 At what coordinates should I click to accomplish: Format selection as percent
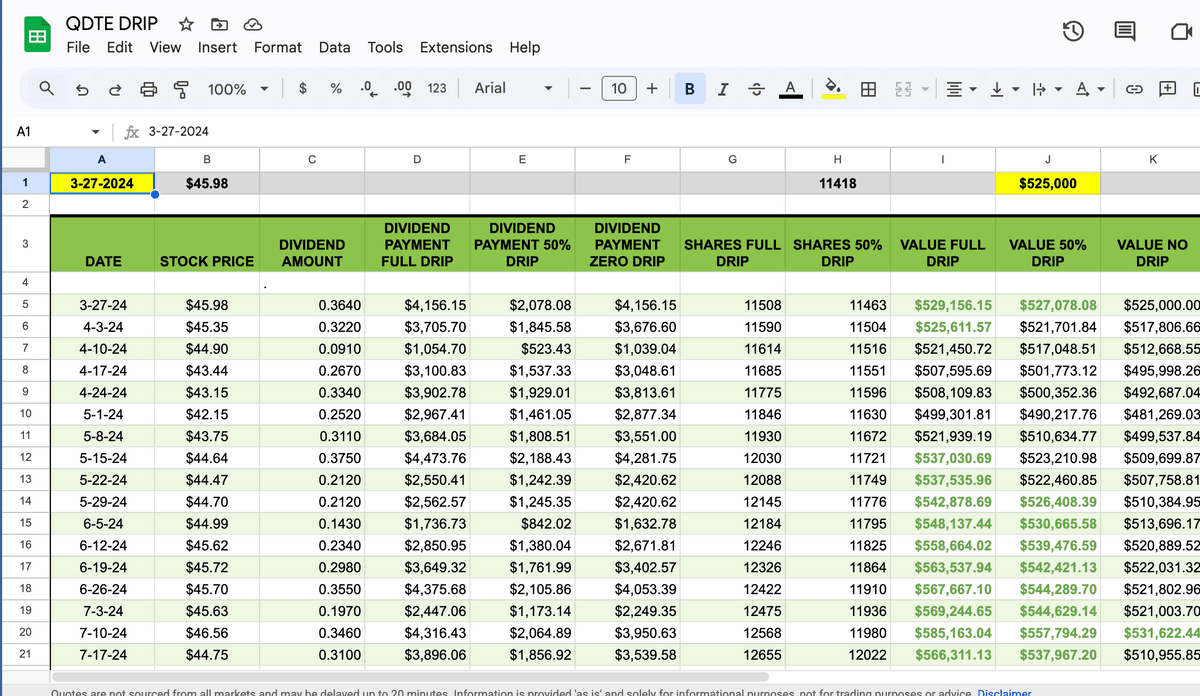click(x=336, y=88)
